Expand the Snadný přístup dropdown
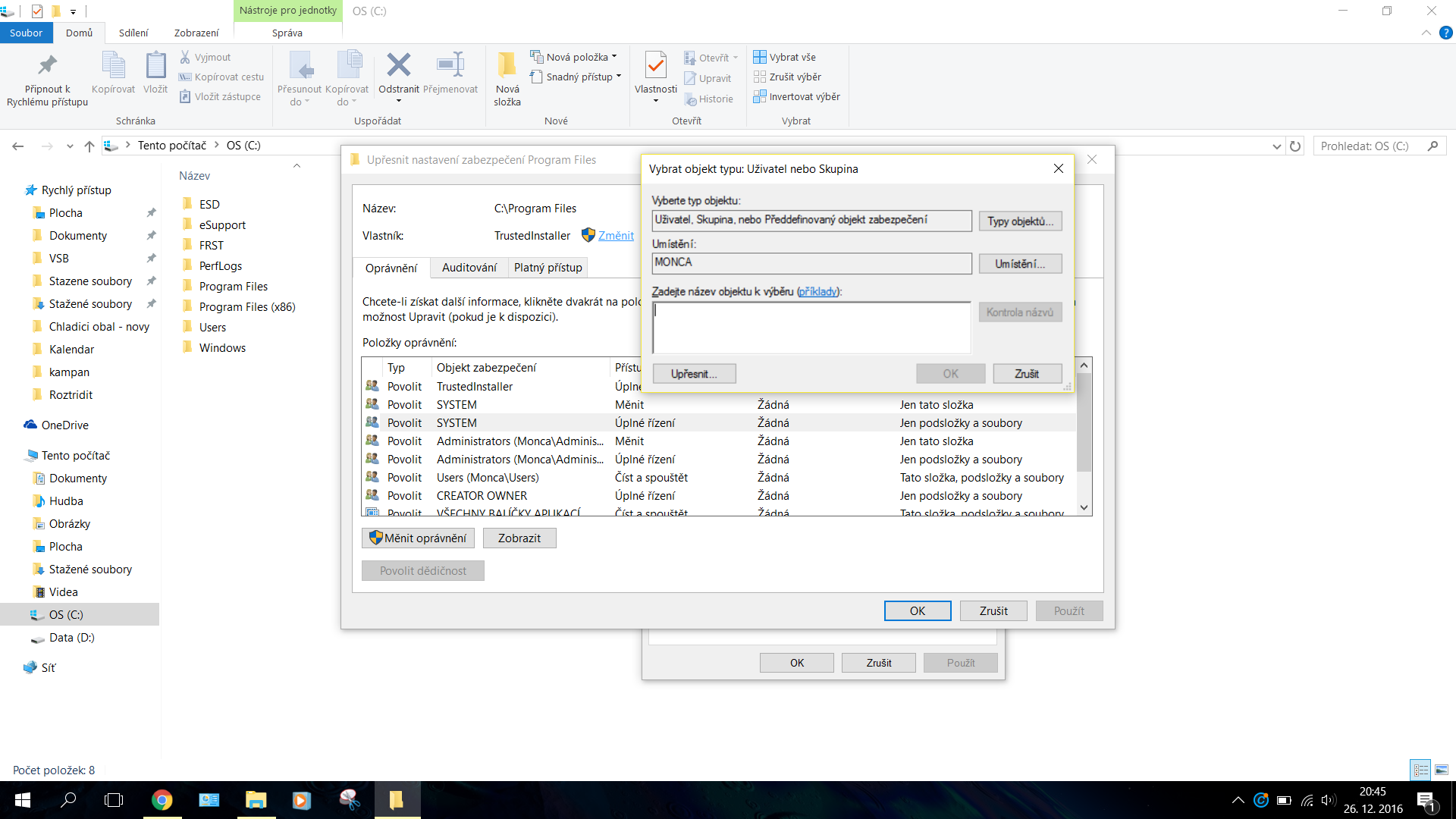 tap(619, 77)
